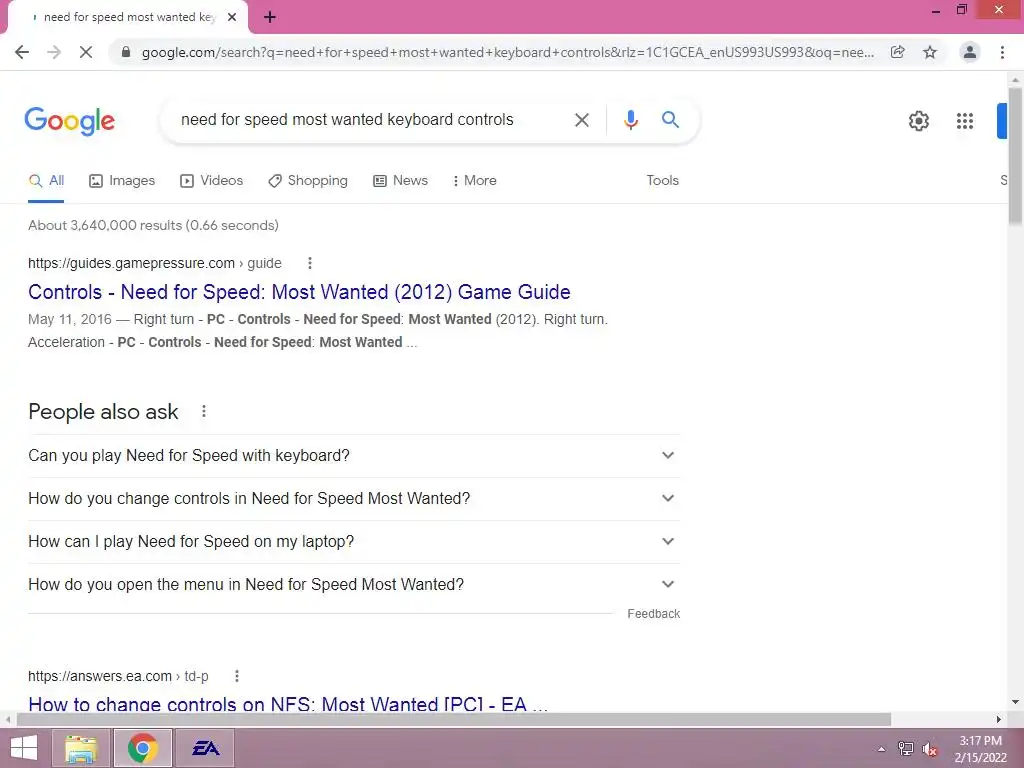Open the Google apps grid
This screenshot has height=768, width=1024.
click(x=965, y=121)
